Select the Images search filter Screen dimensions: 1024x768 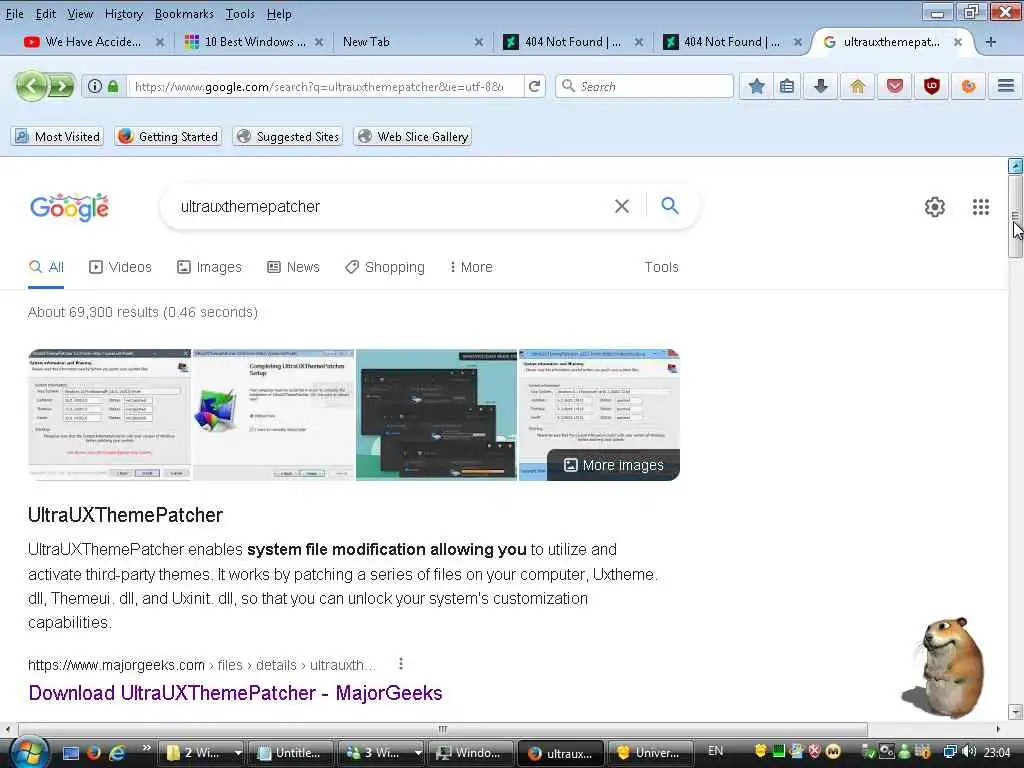tap(210, 267)
